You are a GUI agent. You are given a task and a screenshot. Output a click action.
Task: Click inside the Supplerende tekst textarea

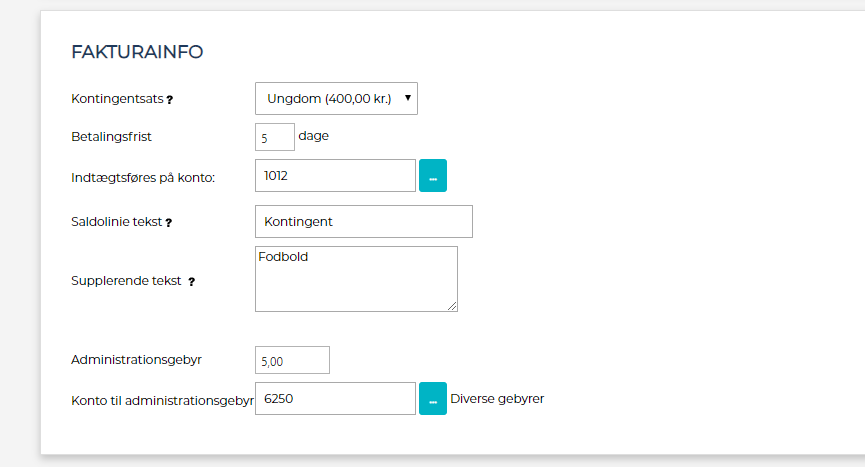[356, 279]
